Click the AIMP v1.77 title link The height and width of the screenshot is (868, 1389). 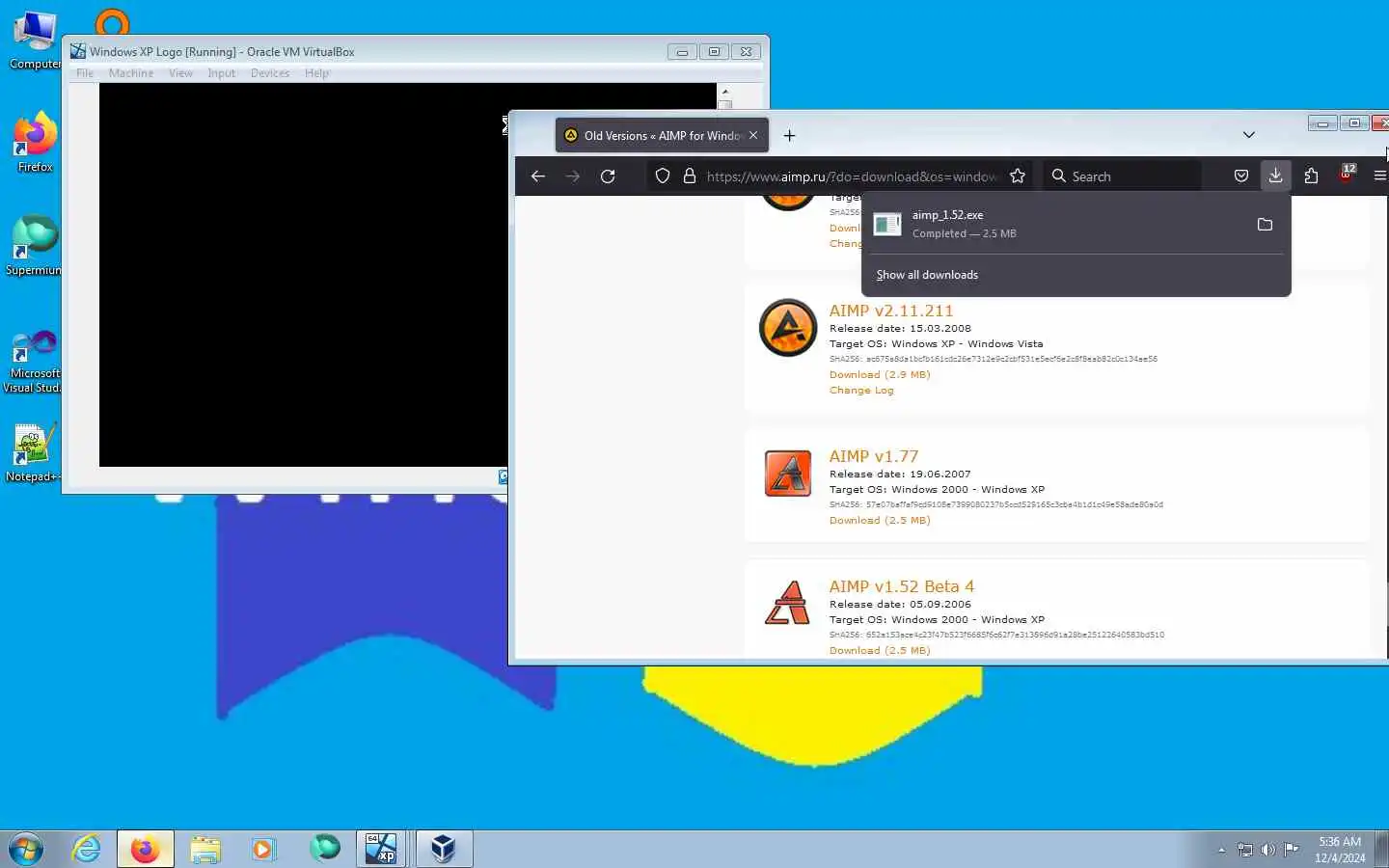pyautogui.click(x=874, y=456)
